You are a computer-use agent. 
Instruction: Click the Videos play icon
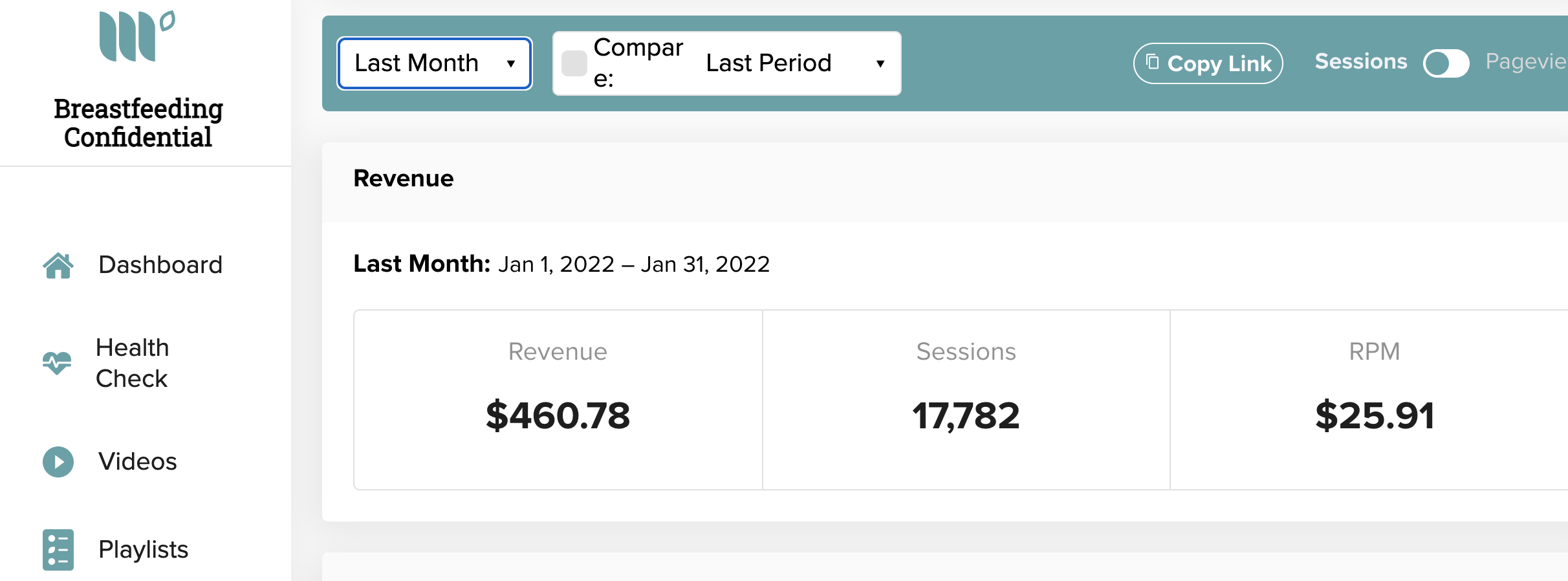coord(58,462)
